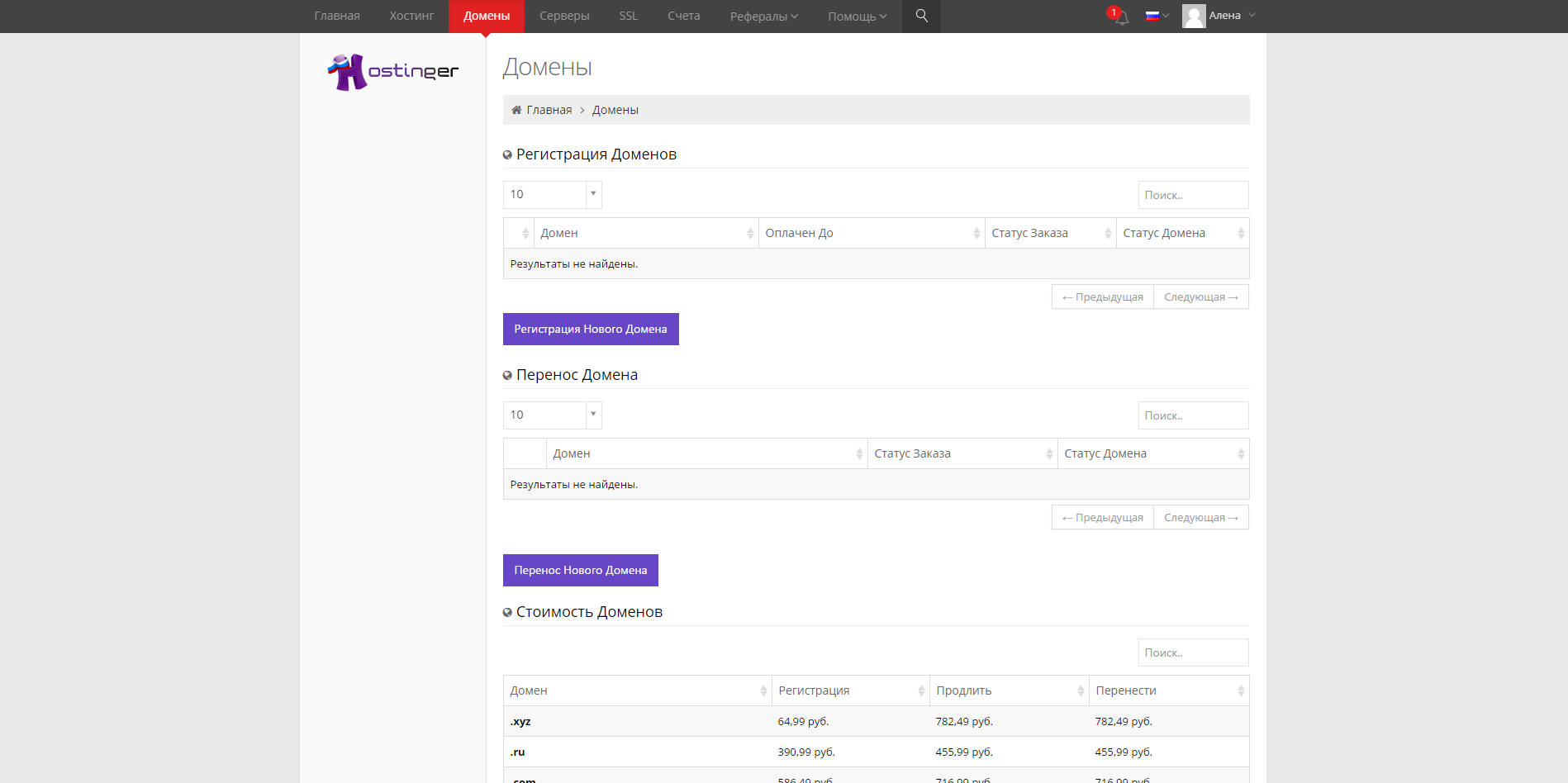Open rows-per-page dropdown in Перенос Домена
This screenshot has height=783, width=1568.
click(x=552, y=415)
